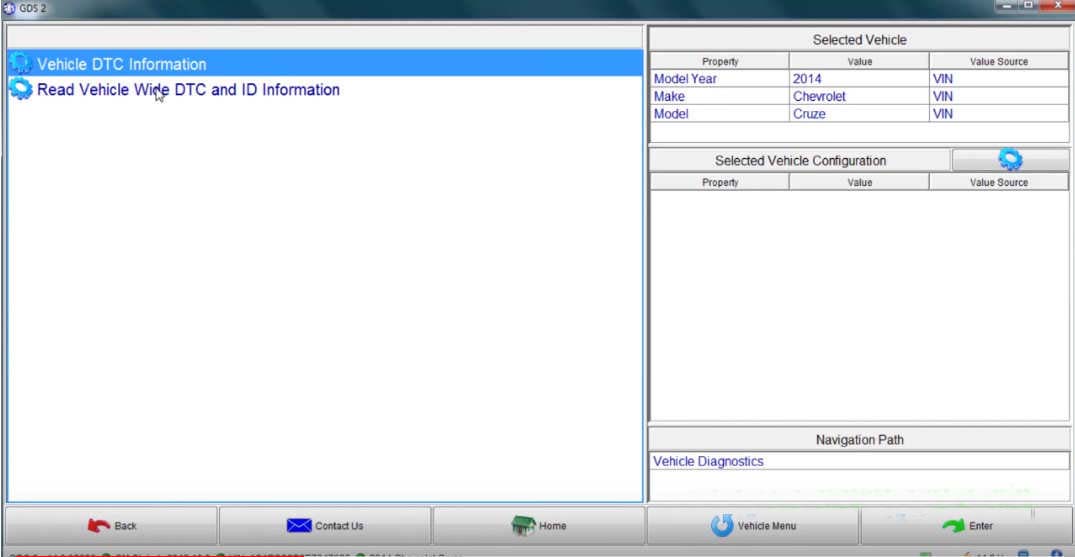Click the 2014 value cell
The width and height of the screenshot is (1075, 557).
coord(859,79)
